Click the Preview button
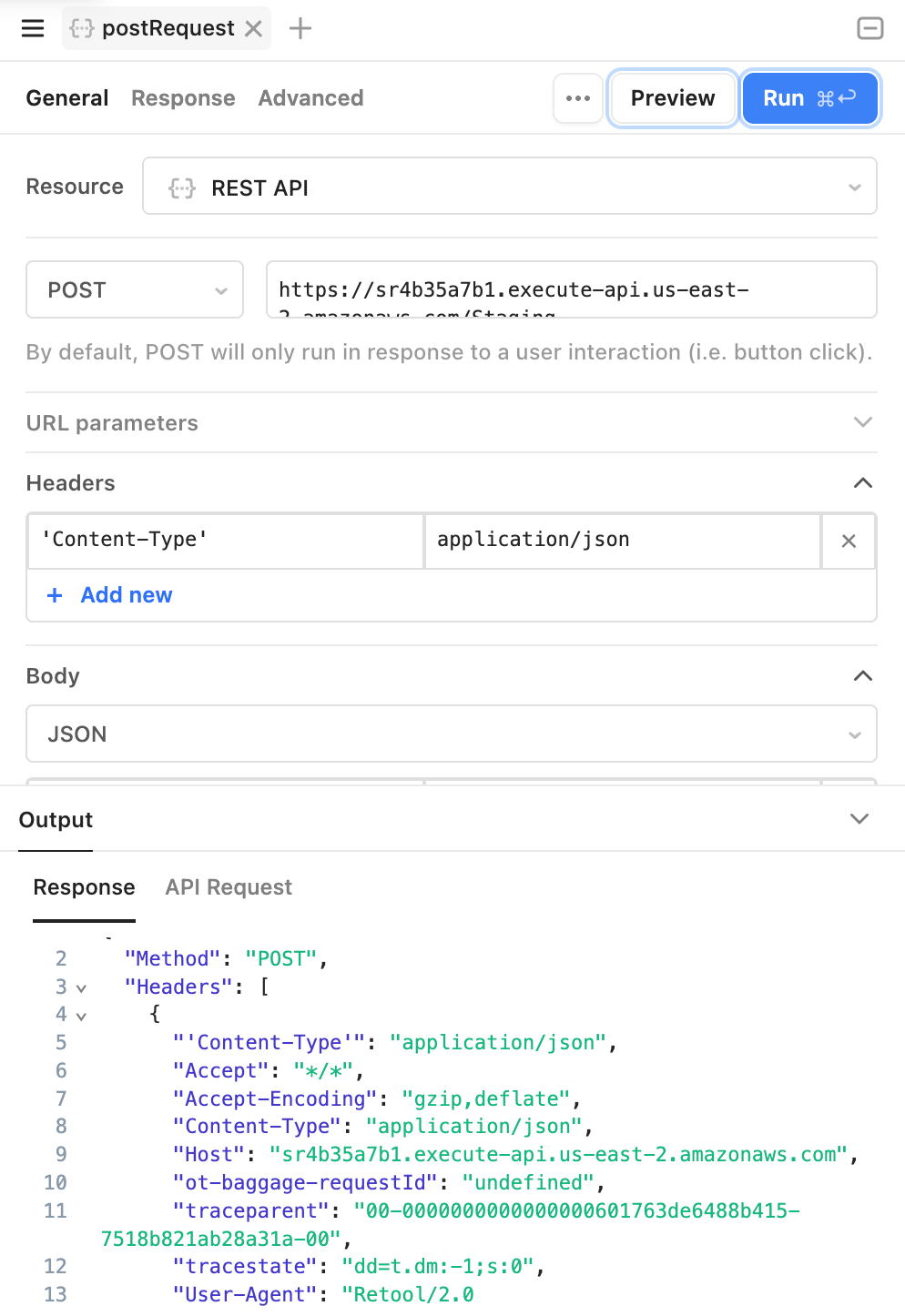 pyautogui.click(x=673, y=98)
